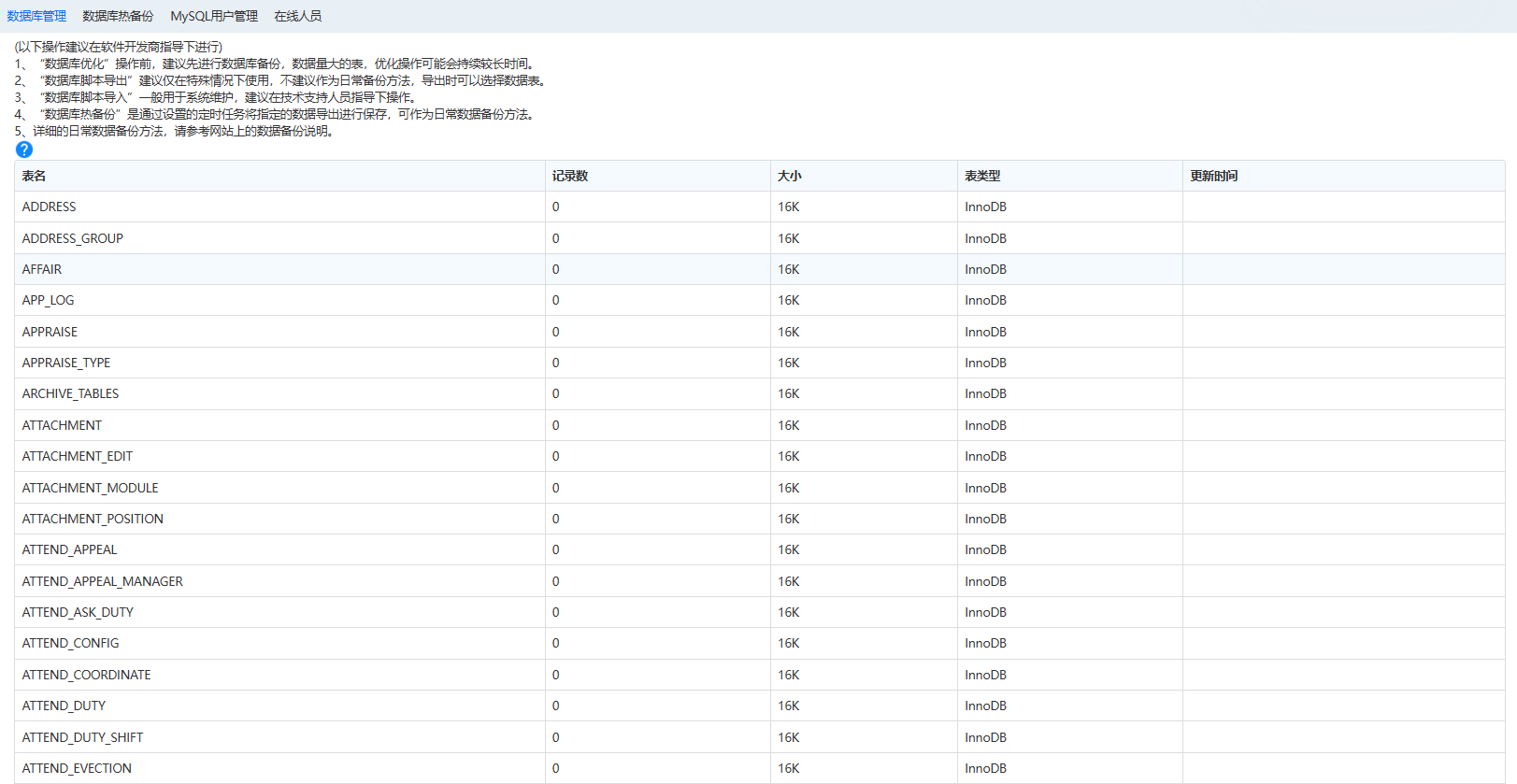Click the 记录数 column header
The image size is (1517, 784).
(570, 176)
